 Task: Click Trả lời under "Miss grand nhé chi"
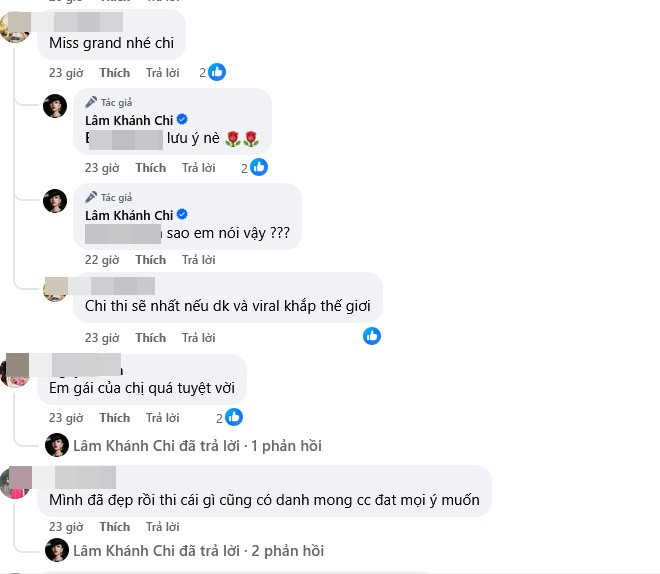click(x=162, y=73)
